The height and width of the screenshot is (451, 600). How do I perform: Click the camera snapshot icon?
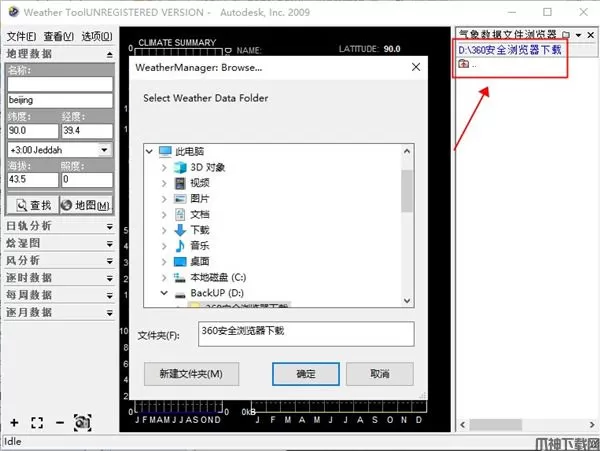83,423
